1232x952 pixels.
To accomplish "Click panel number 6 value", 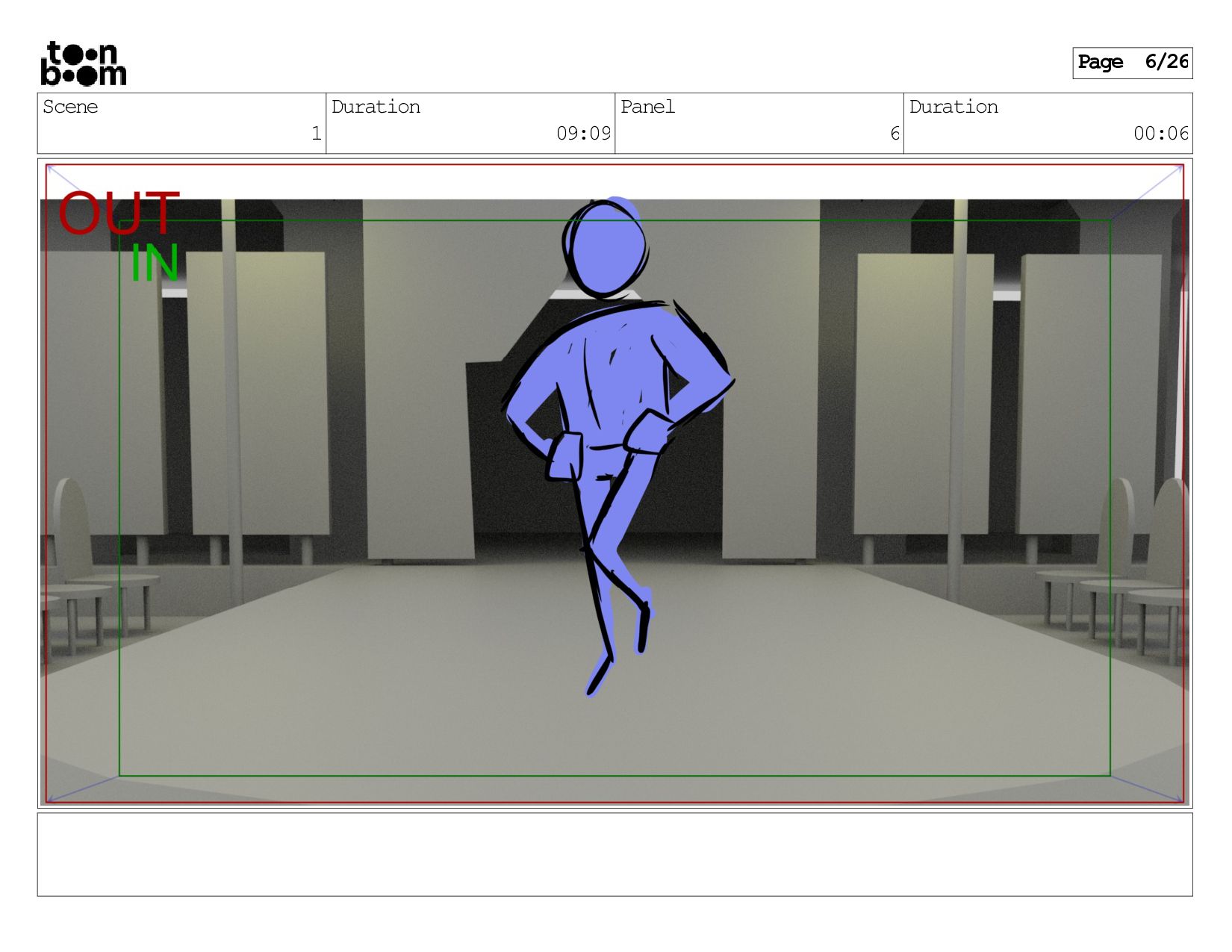I will click(x=895, y=134).
